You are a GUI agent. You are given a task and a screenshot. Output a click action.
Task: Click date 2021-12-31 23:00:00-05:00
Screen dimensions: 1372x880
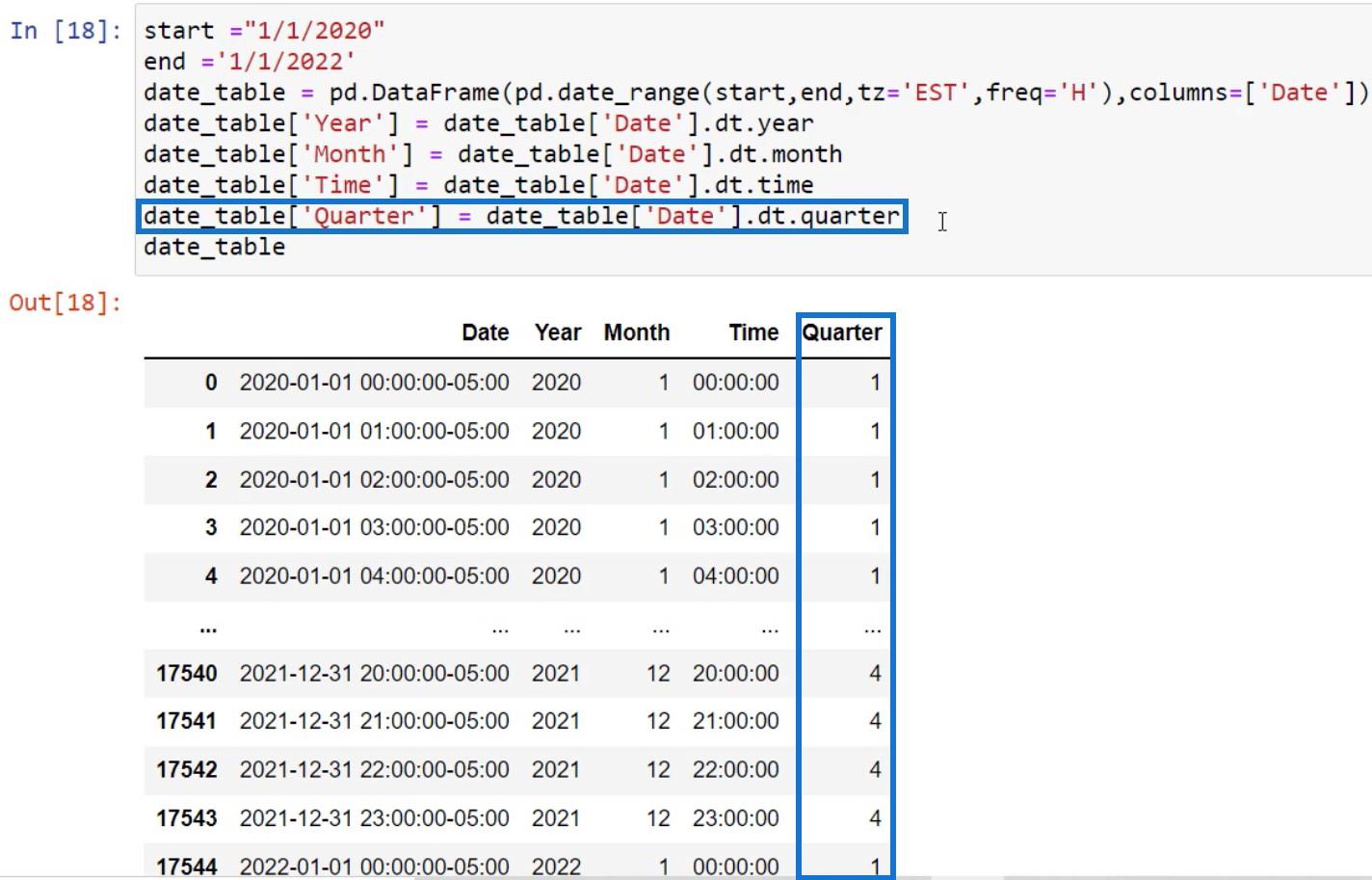pyautogui.click(x=375, y=817)
